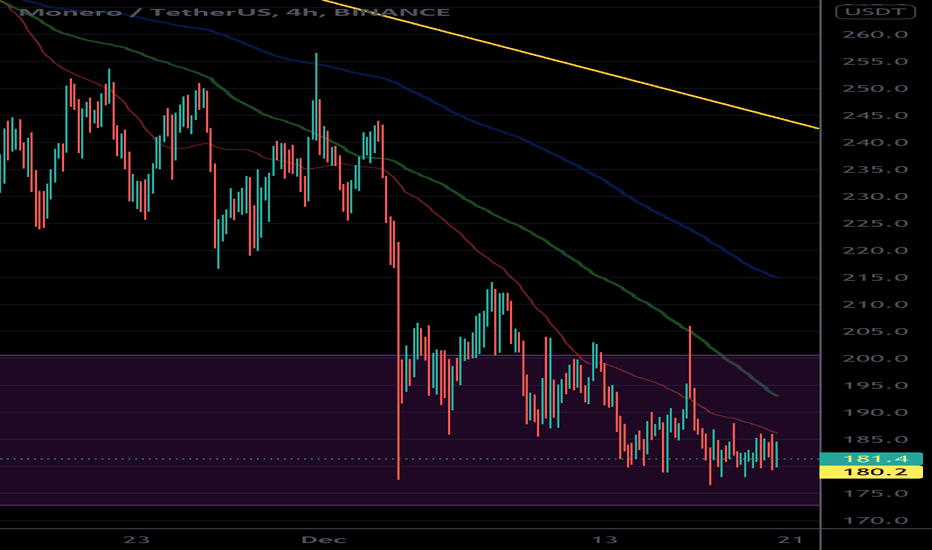Screen dimensions: 932x550
Task: Select the 215.0 price axis label
Action: (x=875, y=278)
